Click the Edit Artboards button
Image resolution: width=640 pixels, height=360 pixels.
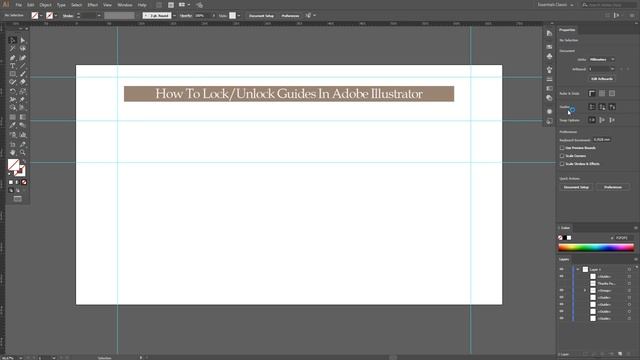click(x=602, y=79)
